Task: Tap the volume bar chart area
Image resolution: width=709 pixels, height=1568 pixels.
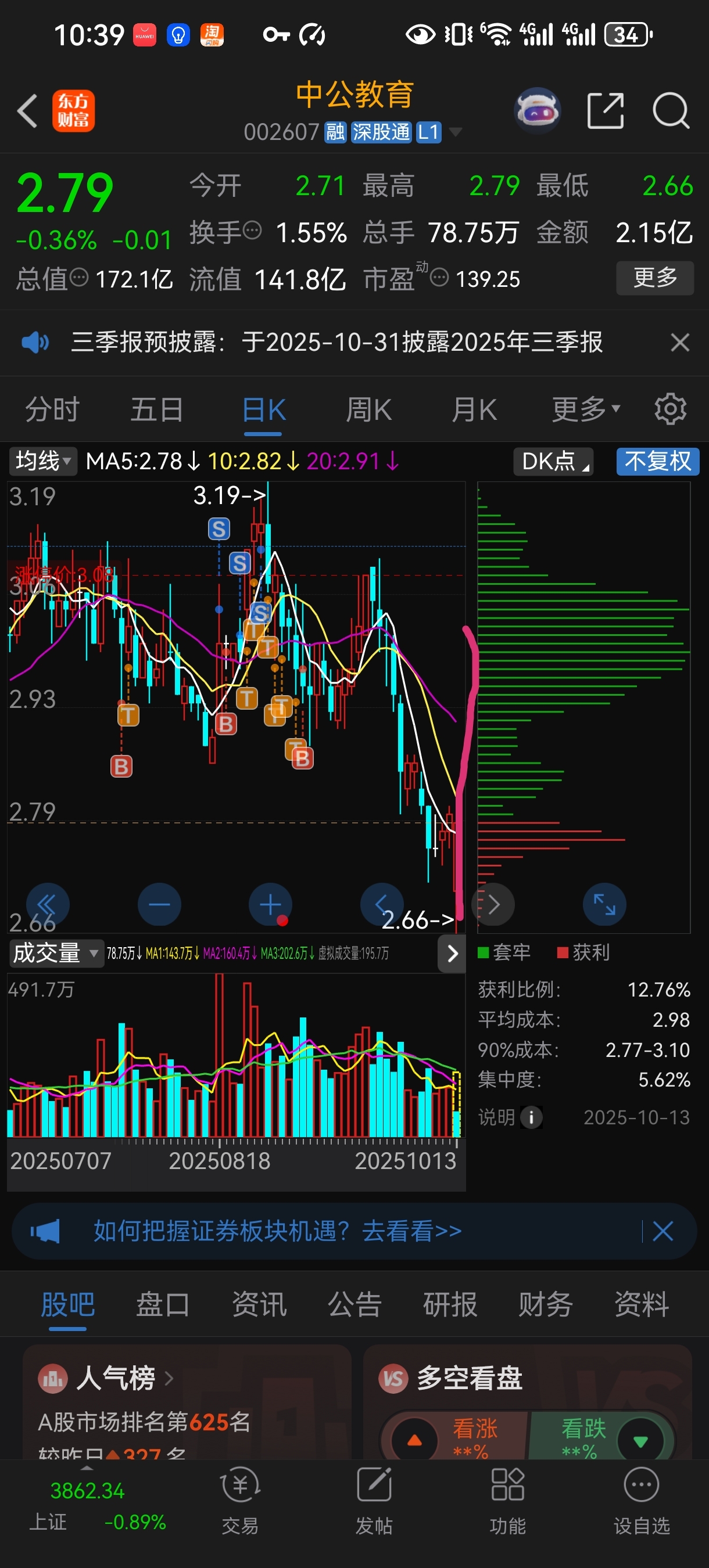Action: pyautogui.click(x=236, y=1055)
